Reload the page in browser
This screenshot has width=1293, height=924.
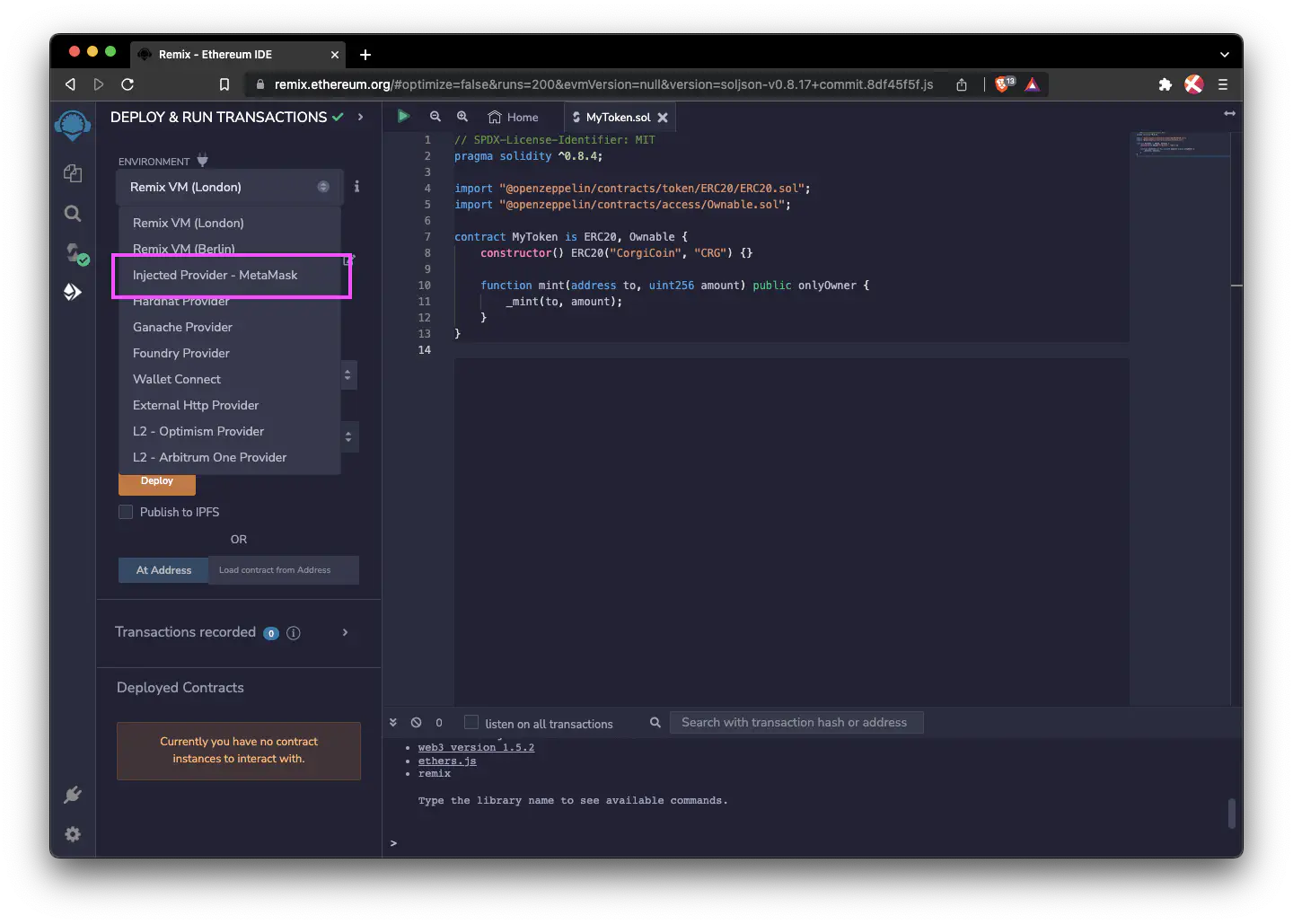128,84
